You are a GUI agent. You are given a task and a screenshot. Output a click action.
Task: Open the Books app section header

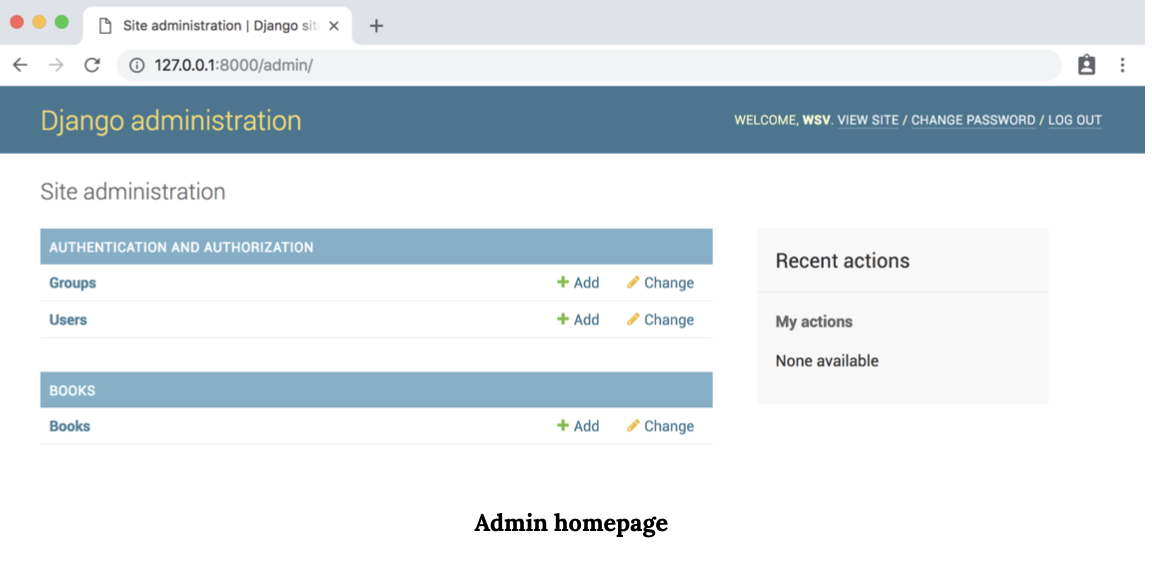pyautogui.click(x=72, y=390)
